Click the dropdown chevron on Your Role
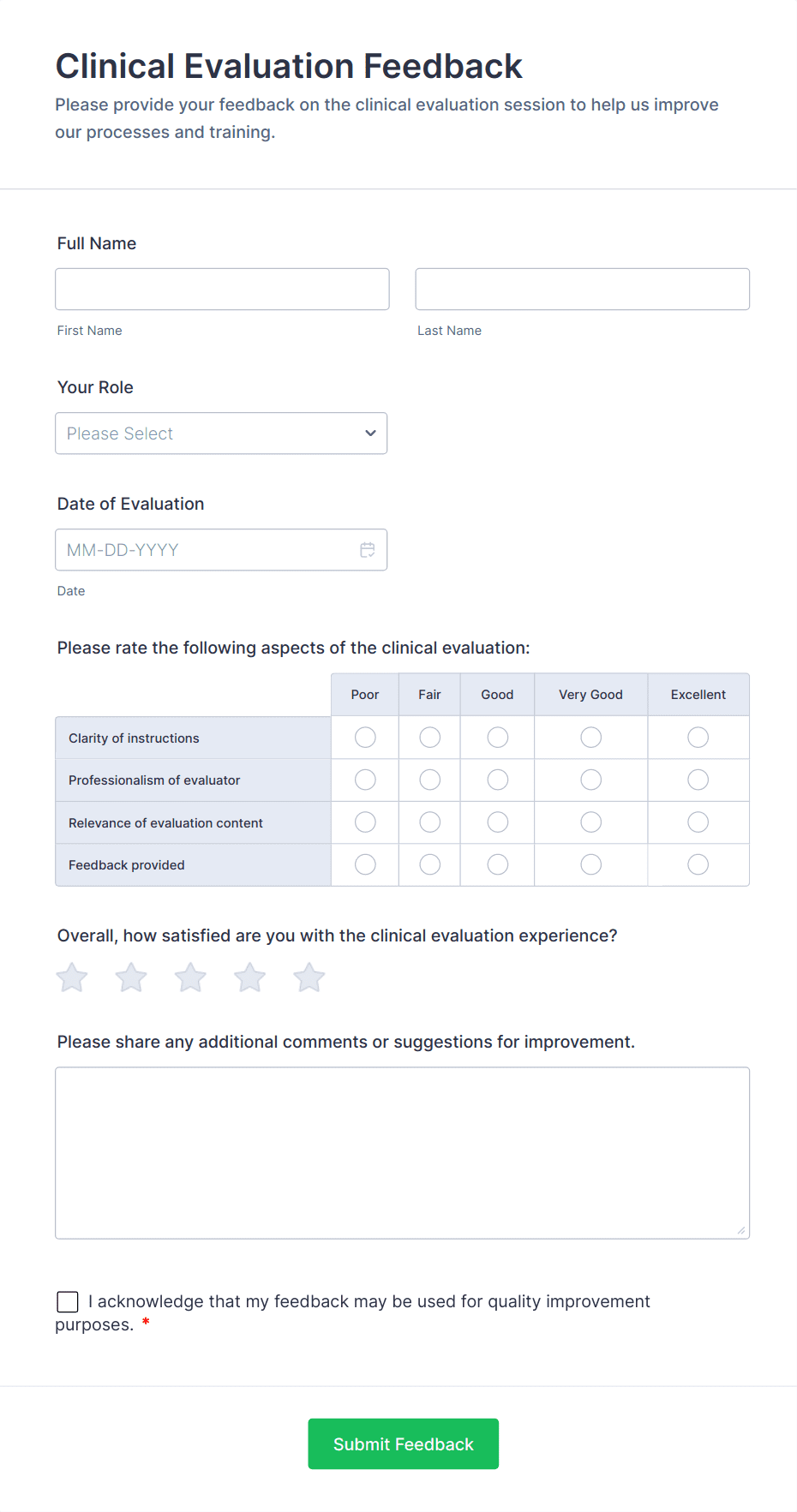The image size is (797, 1512). point(369,433)
